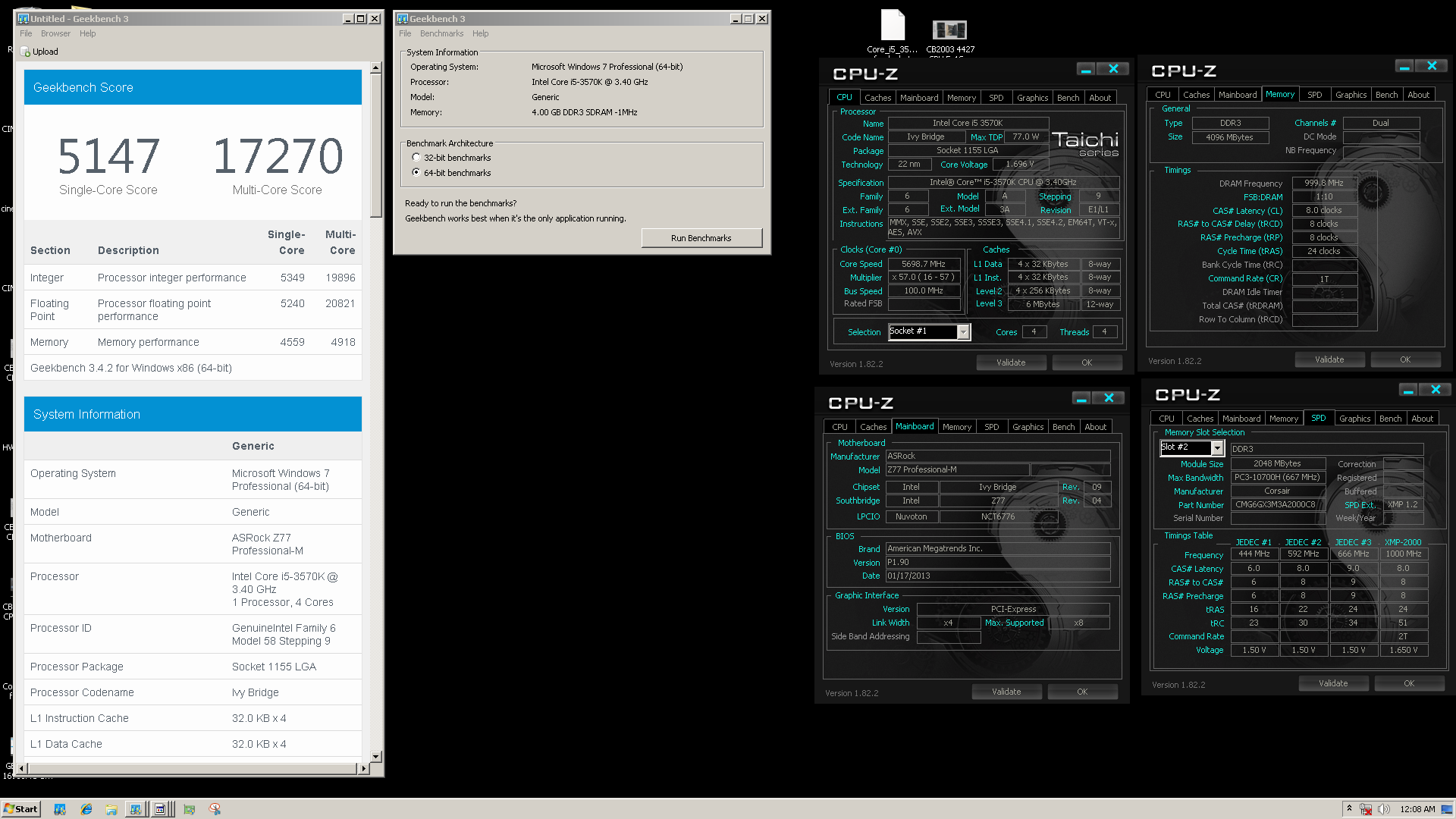Click the Core Speed value 5698.7 MHz
Screen dimensions: 1456x819
[x=924, y=264]
